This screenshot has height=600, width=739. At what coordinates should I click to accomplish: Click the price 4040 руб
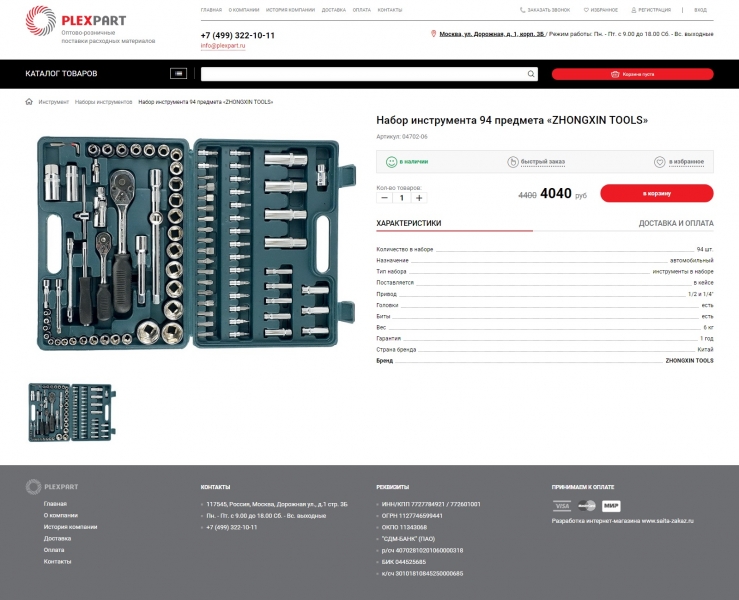[563, 194]
